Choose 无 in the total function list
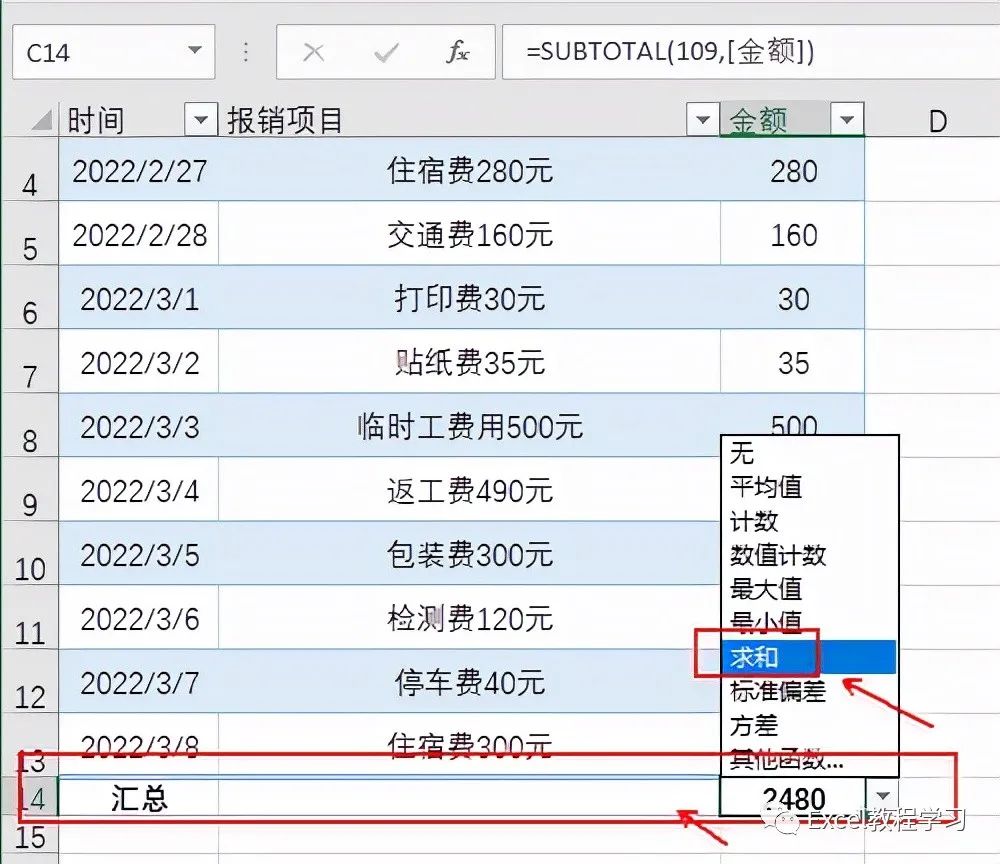 click(810, 453)
